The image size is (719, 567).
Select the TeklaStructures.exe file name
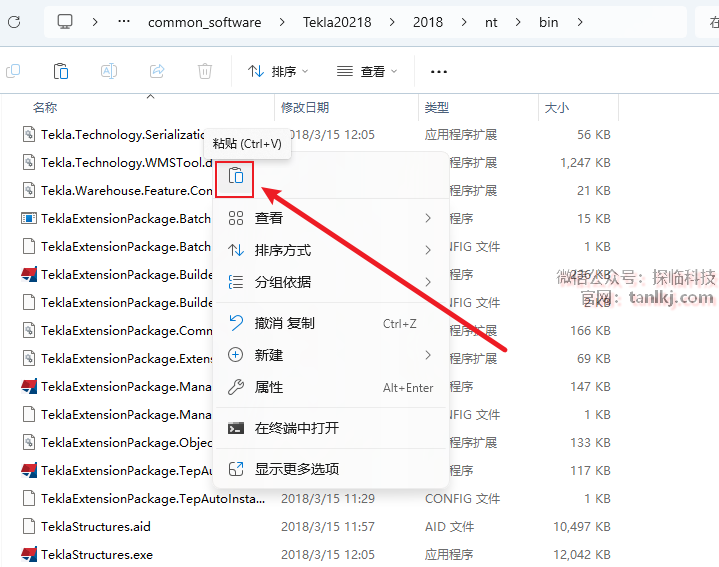(x=97, y=555)
